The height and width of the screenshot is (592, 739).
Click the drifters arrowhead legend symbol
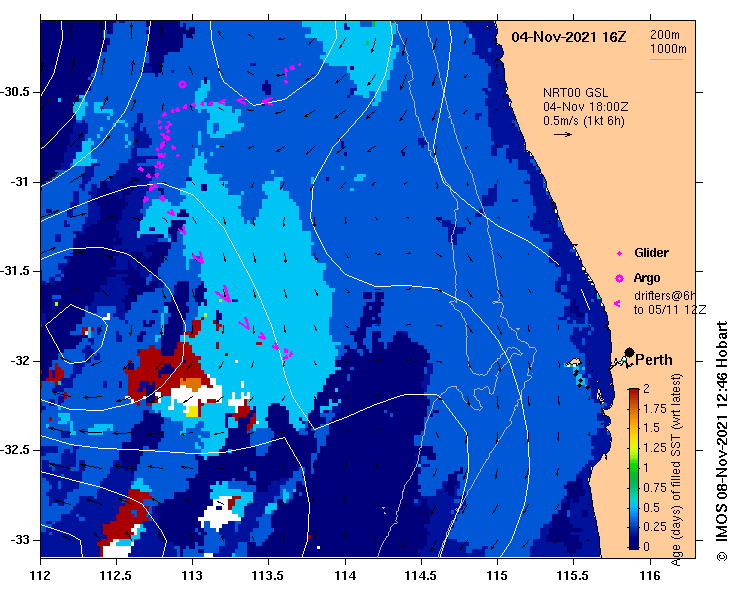pyautogui.click(x=617, y=304)
